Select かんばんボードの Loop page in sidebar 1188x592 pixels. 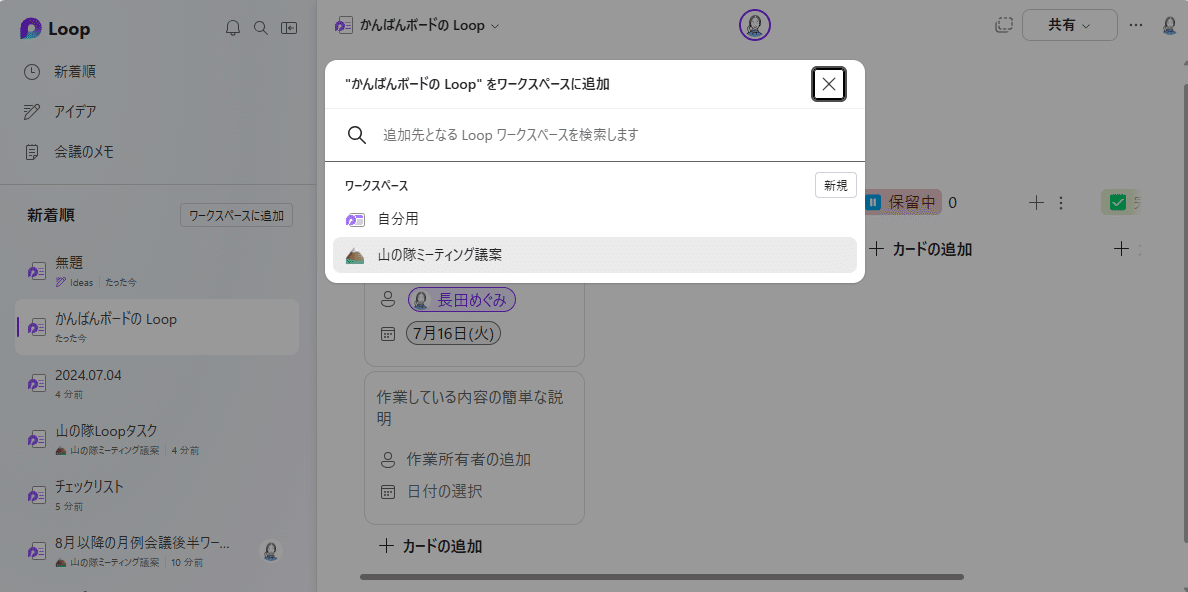[158, 327]
